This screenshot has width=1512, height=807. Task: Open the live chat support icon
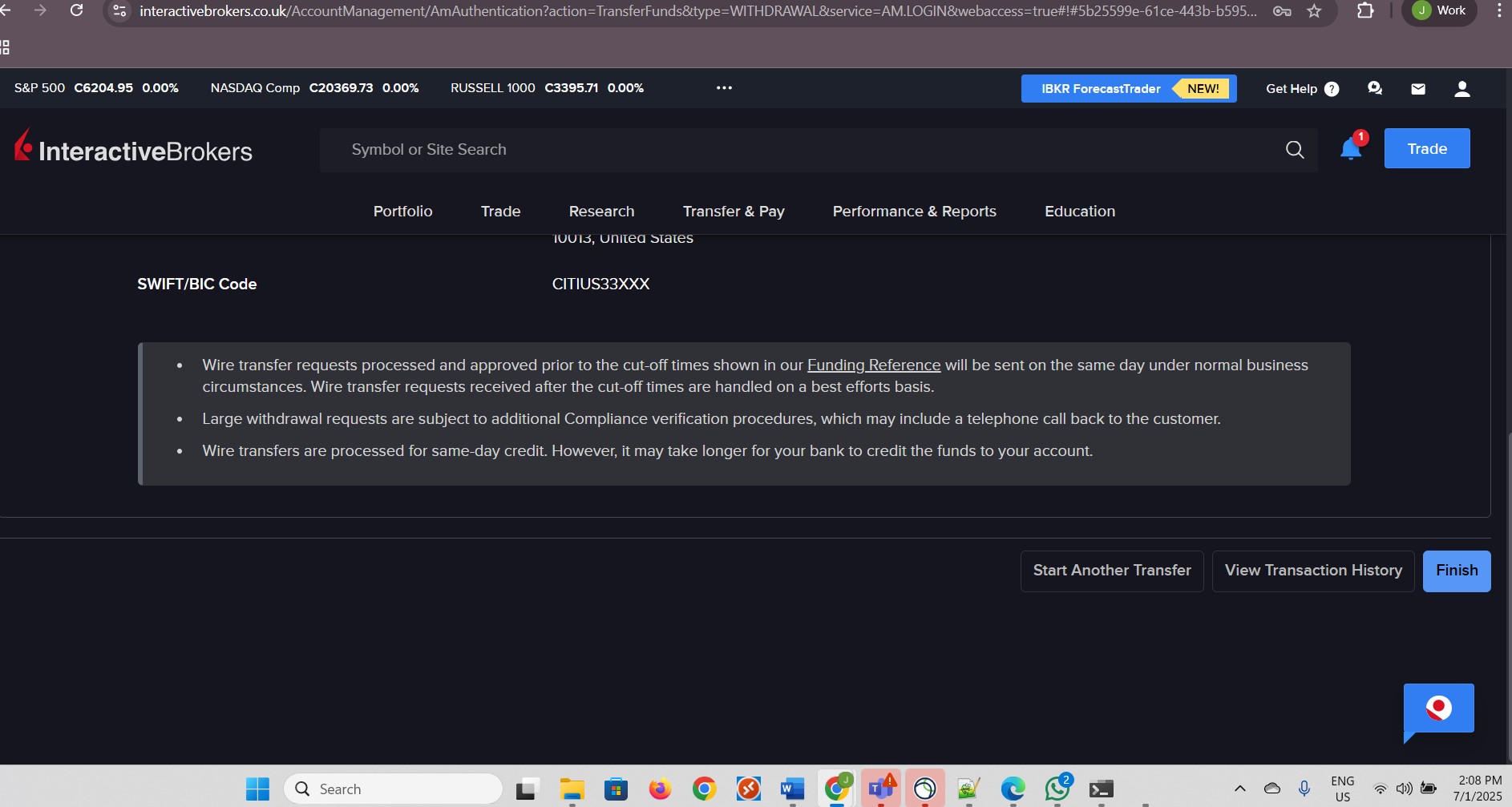tap(1375, 88)
